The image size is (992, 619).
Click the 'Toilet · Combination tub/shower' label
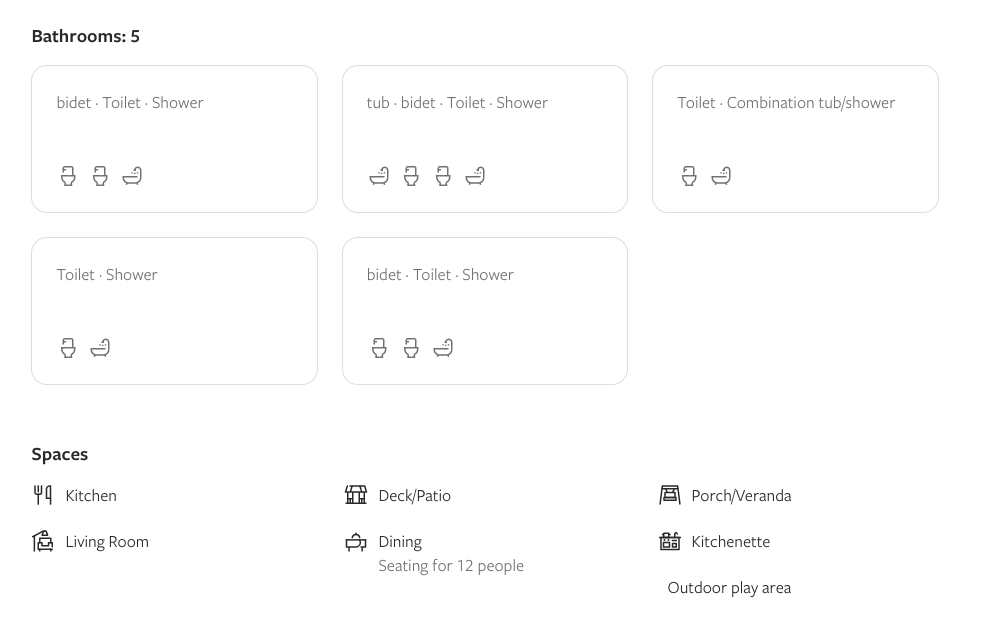(785, 103)
